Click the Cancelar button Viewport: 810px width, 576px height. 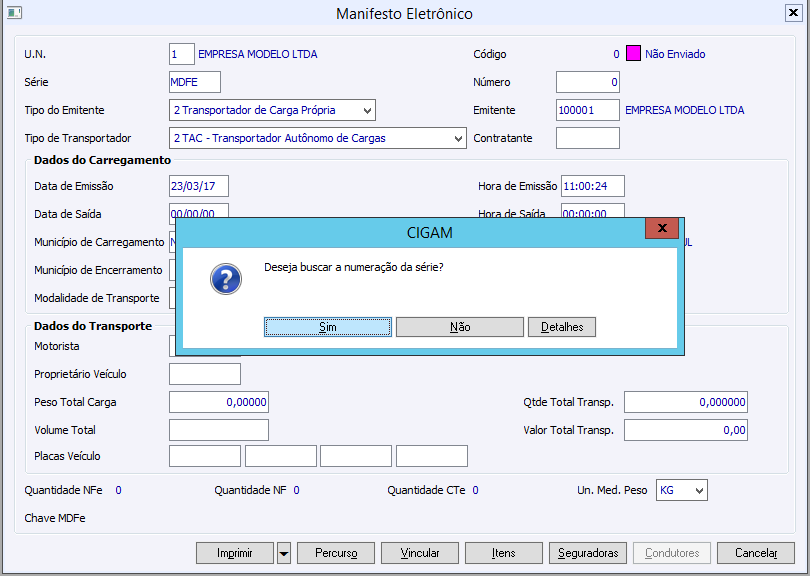click(756, 553)
